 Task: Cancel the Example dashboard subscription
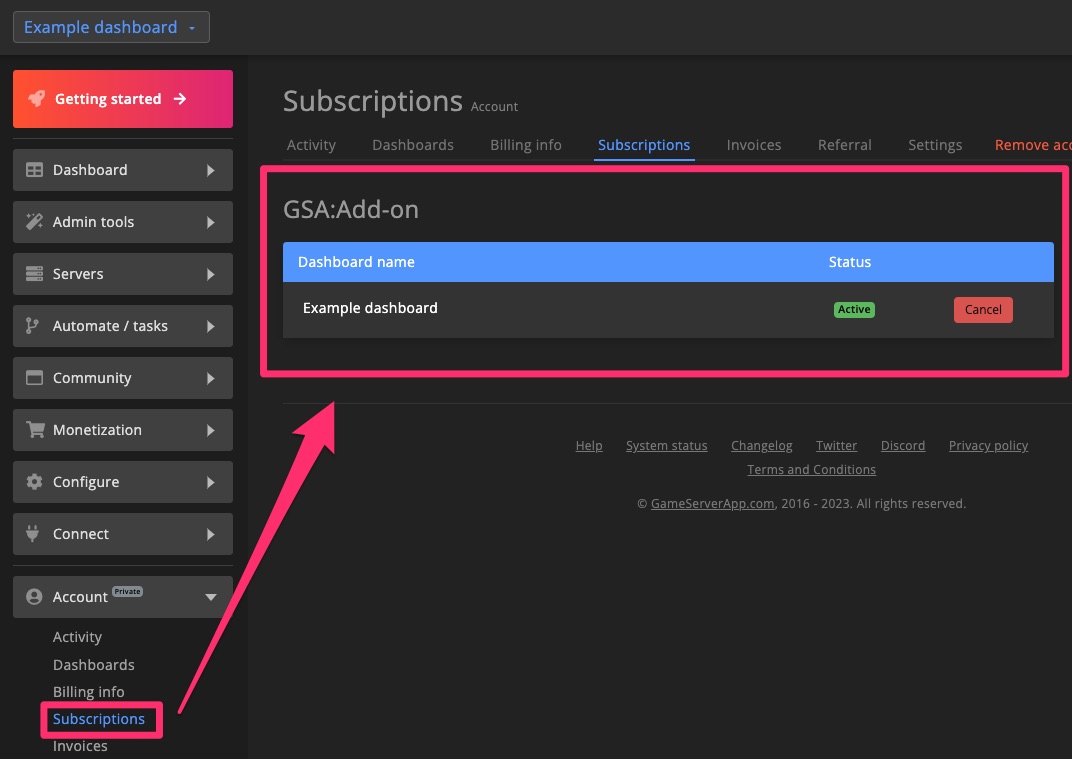click(x=983, y=310)
